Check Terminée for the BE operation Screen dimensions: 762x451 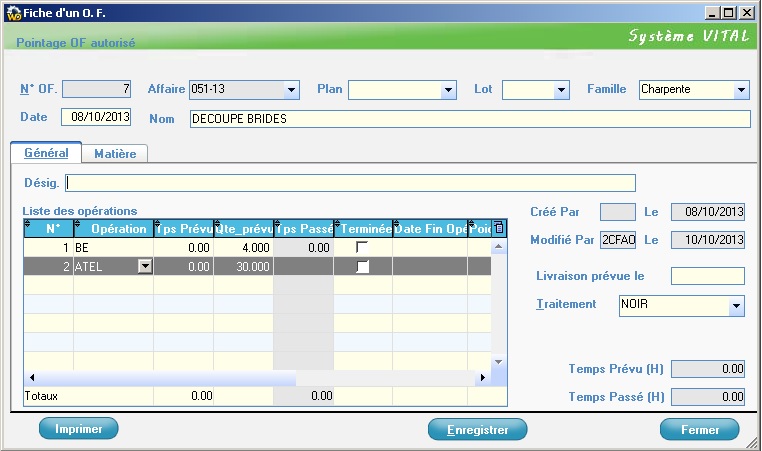tap(362, 247)
